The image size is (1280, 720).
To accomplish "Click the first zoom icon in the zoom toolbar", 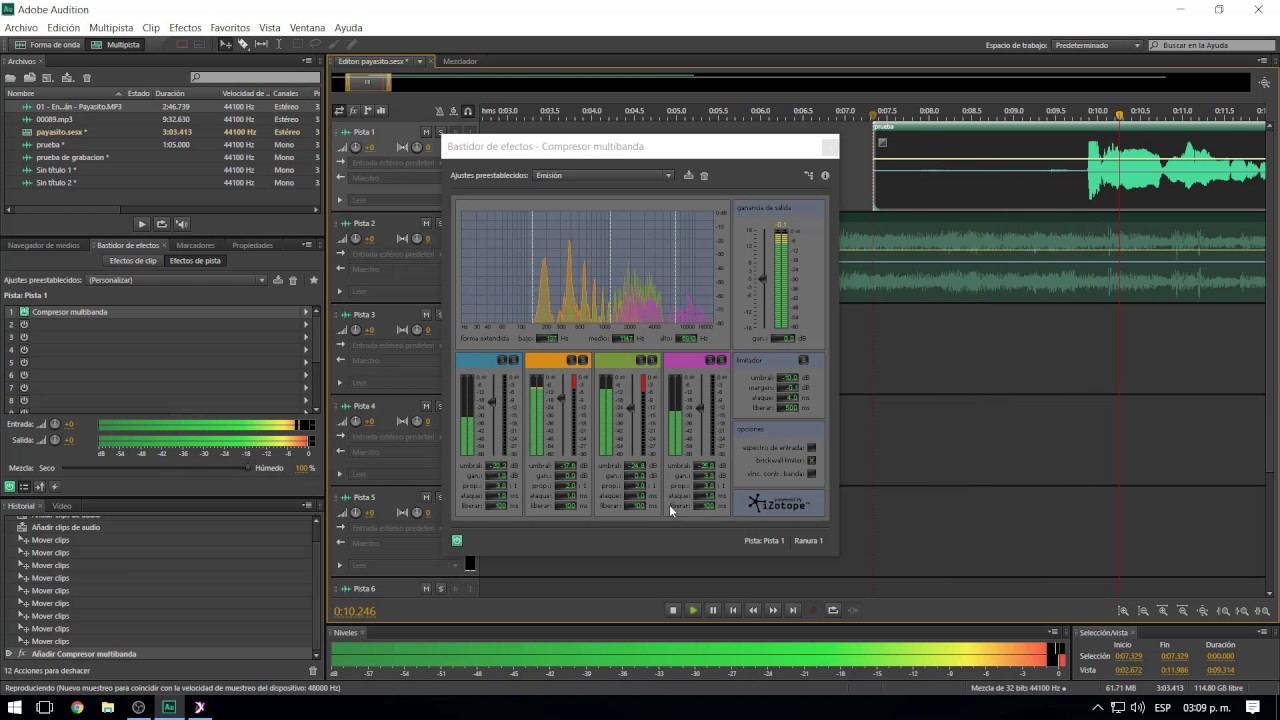I will (1123, 611).
